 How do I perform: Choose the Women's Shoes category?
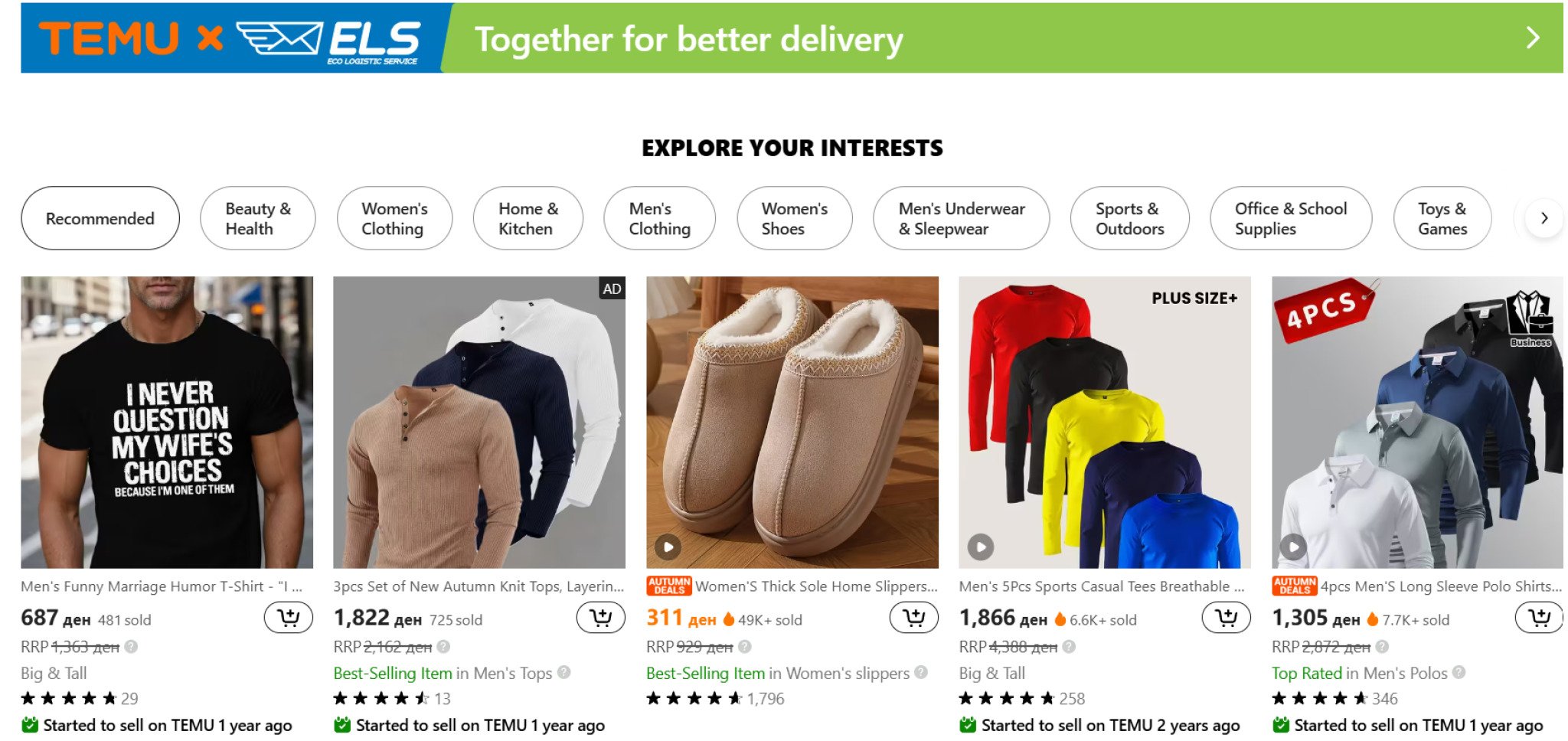(x=794, y=219)
